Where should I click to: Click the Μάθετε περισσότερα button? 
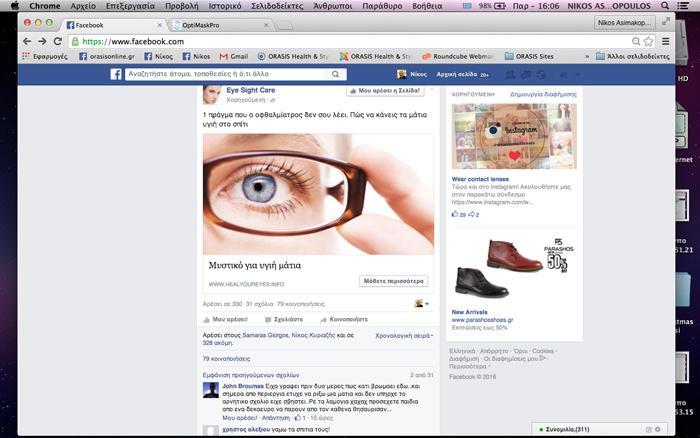pyautogui.click(x=394, y=281)
